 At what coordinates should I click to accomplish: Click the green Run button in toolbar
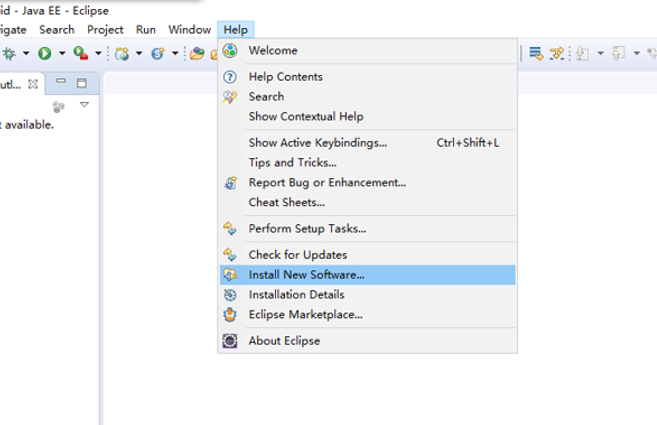pos(45,53)
